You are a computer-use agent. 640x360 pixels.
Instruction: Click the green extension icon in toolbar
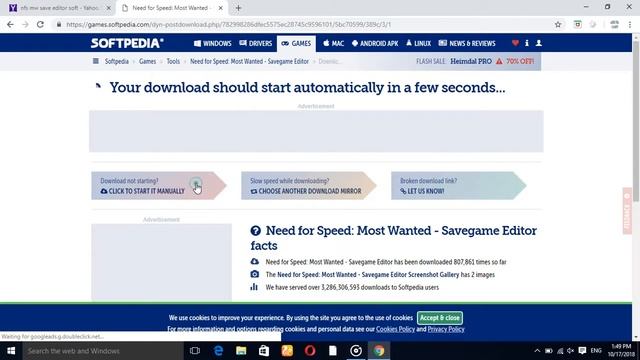tap(578, 24)
